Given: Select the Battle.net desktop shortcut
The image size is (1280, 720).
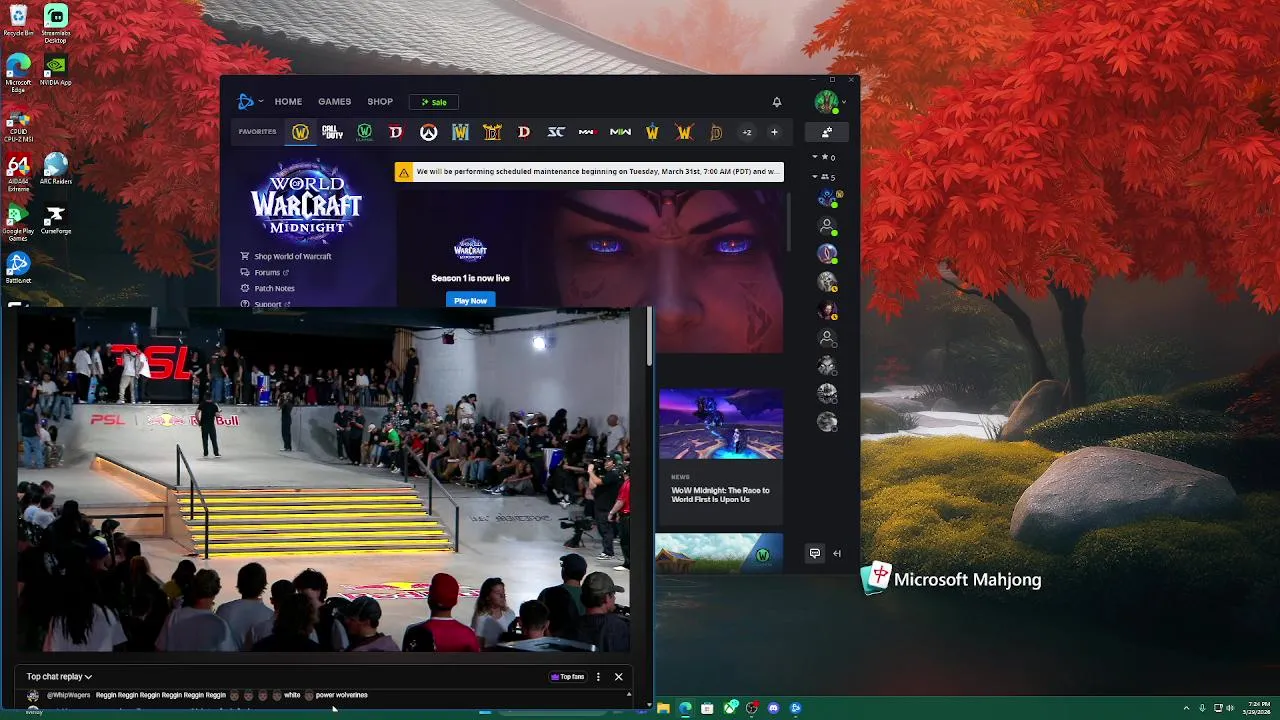Looking at the screenshot, I should 18,268.
